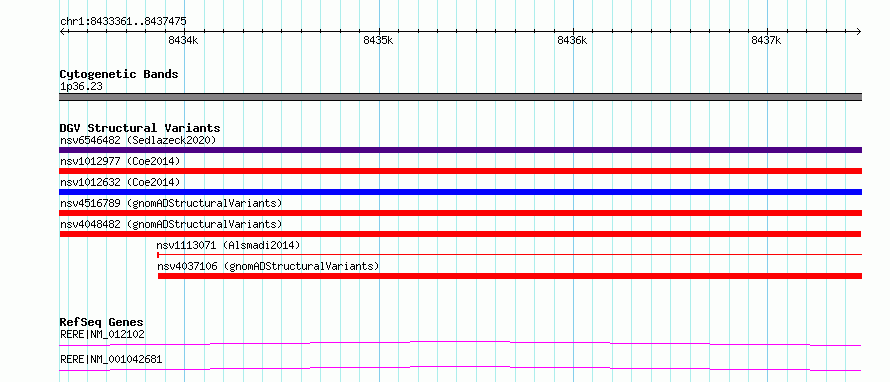Select the RefSeq Genes track title
This screenshot has width=890, height=382.
[101, 323]
